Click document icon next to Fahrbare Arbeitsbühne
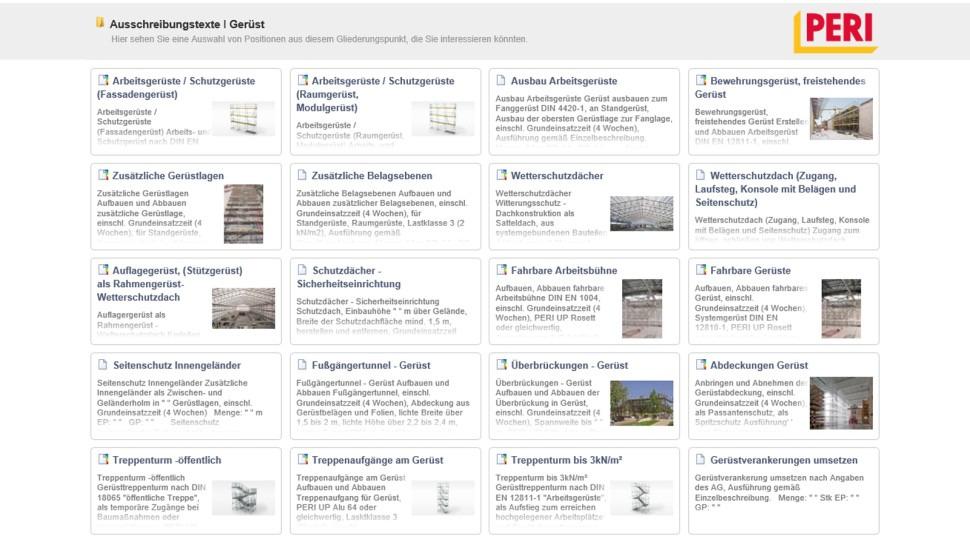The width and height of the screenshot is (970, 544). (x=502, y=271)
